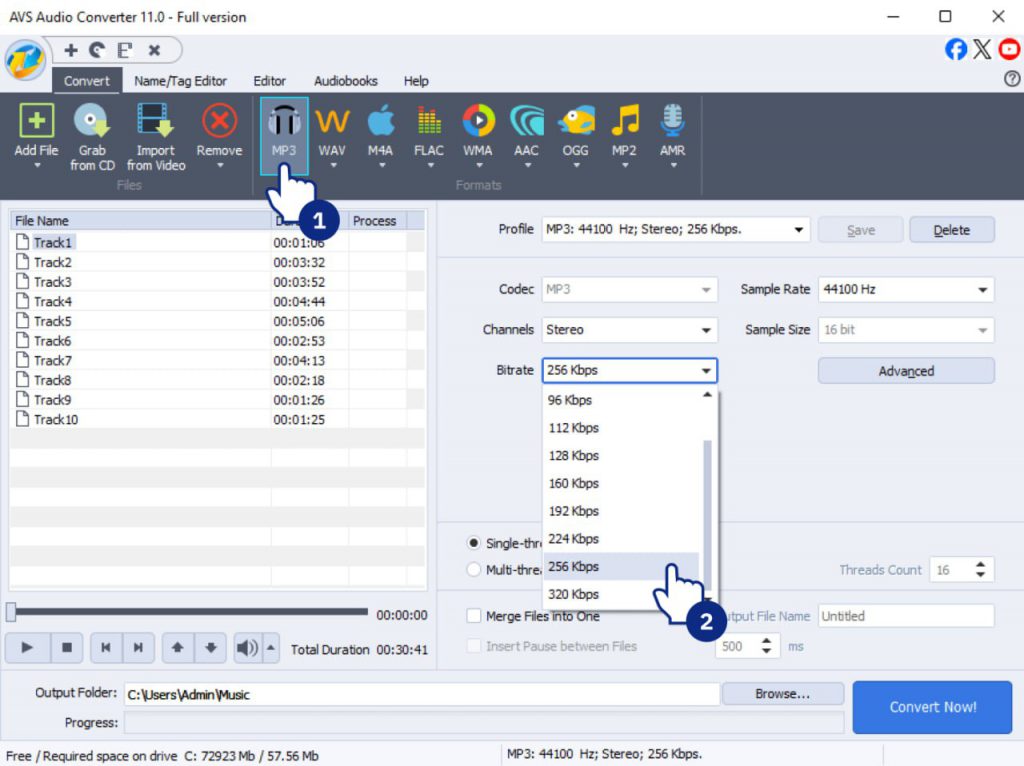
Task: Enable Single-threaded Mode option
Action: [x=471, y=543]
